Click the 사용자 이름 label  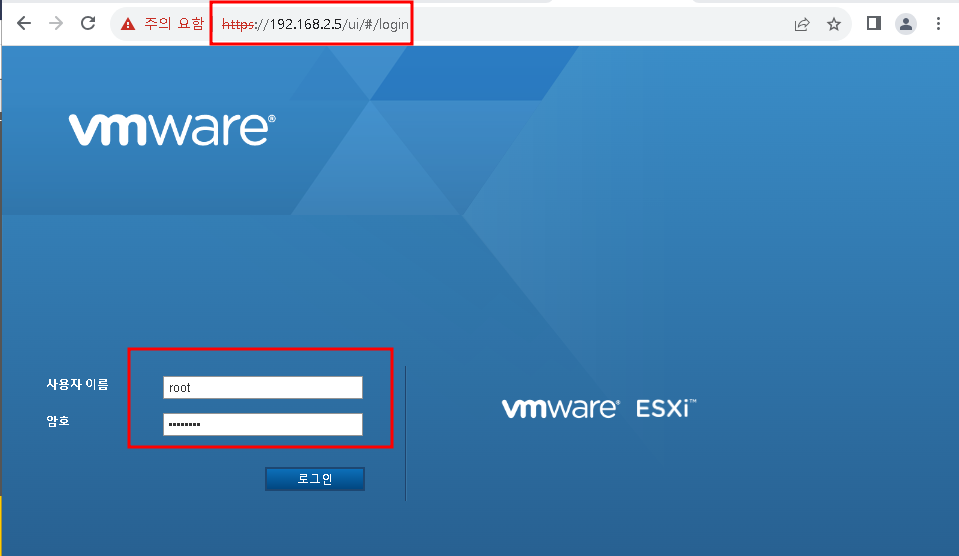[78, 384]
